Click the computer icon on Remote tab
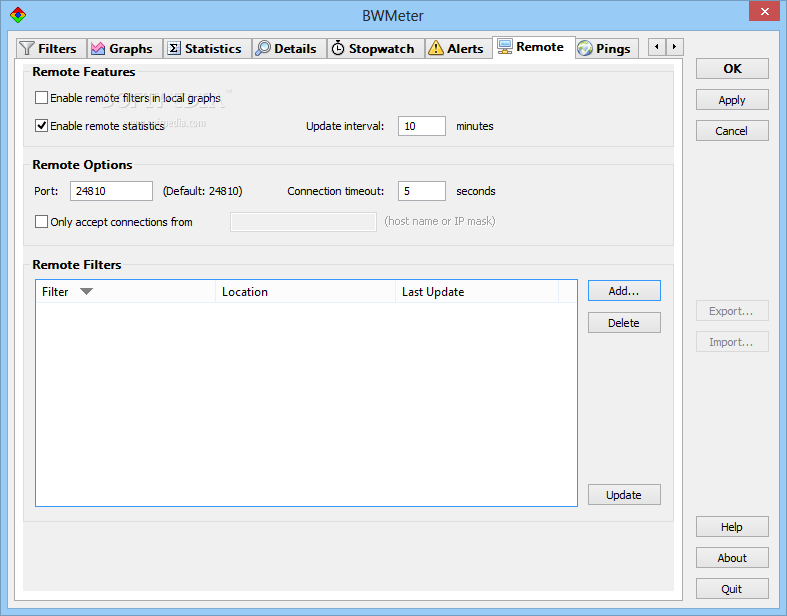 click(x=504, y=46)
